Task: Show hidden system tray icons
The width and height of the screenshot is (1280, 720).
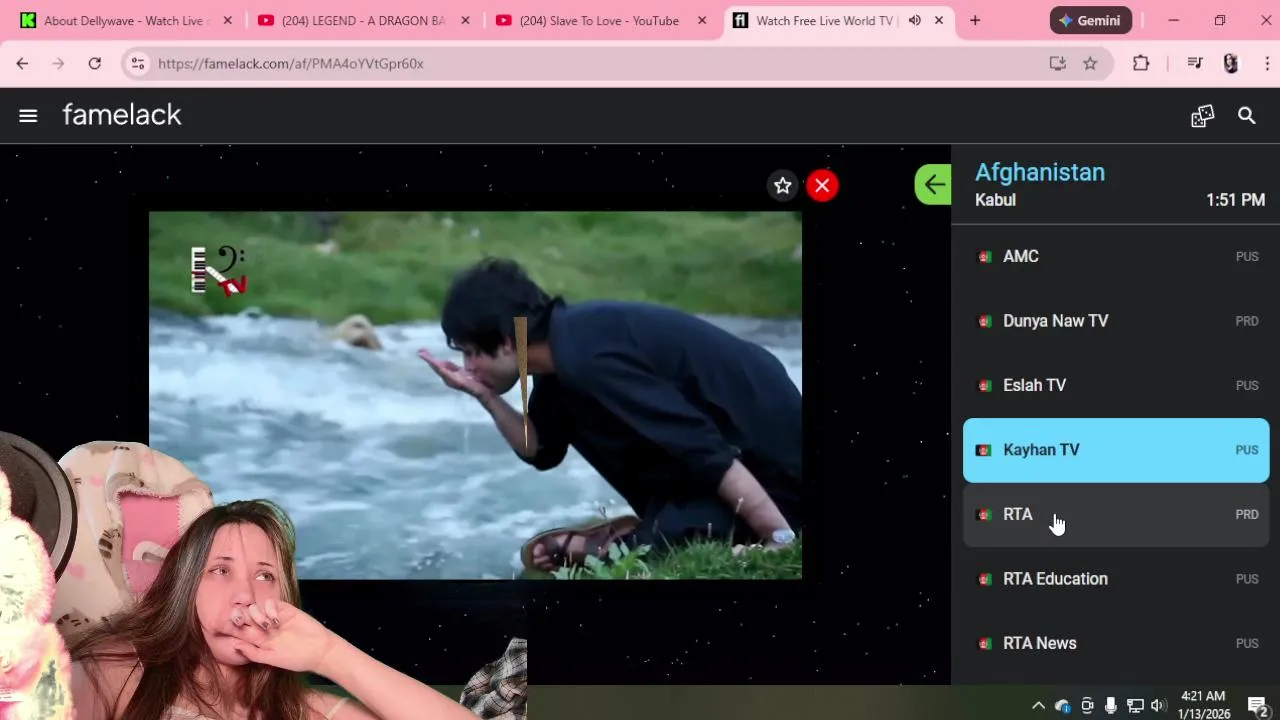Action: [1038, 705]
